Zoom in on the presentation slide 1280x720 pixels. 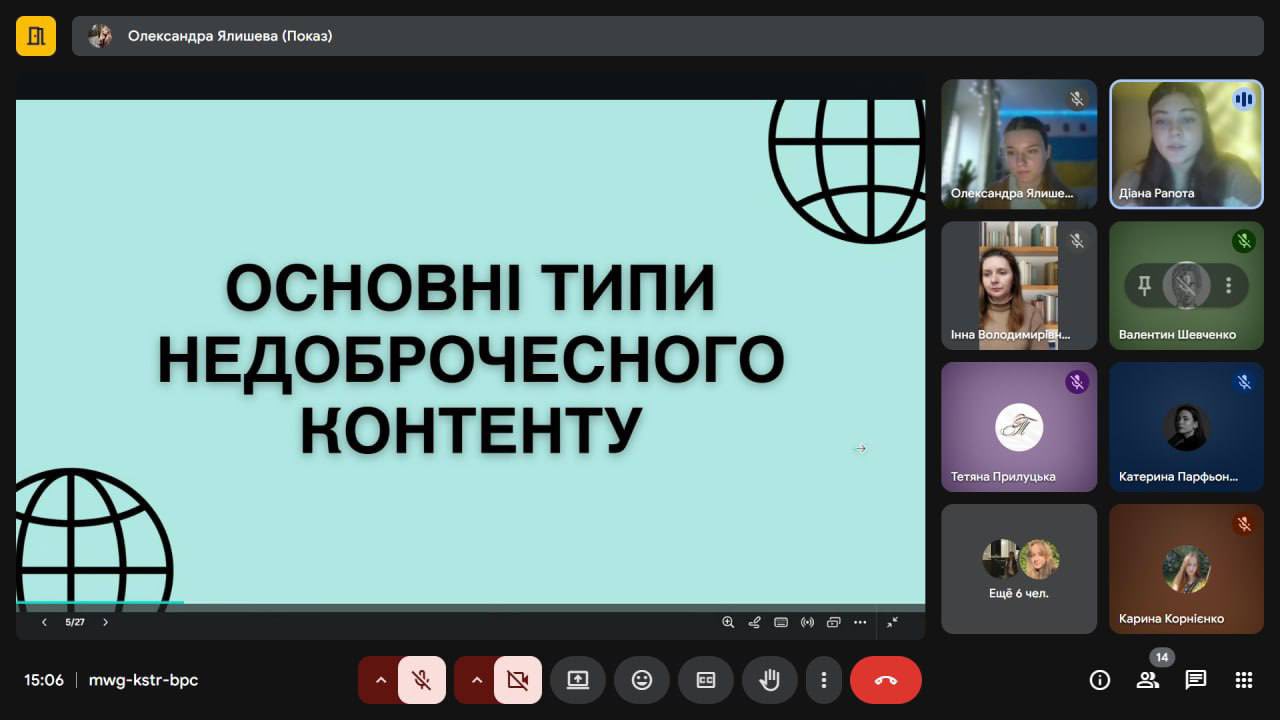(x=728, y=622)
